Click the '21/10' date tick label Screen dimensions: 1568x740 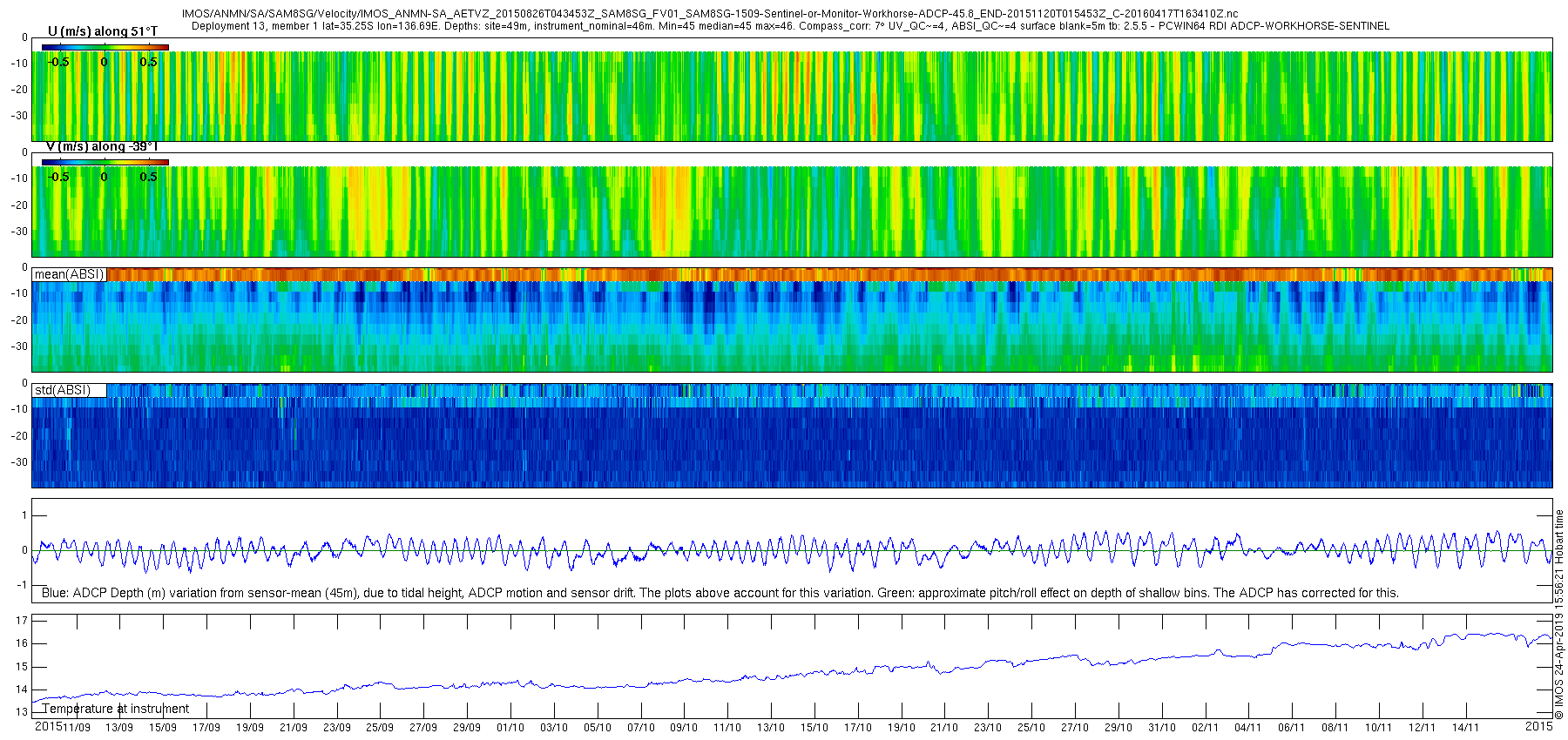pyautogui.click(x=944, y=728)
